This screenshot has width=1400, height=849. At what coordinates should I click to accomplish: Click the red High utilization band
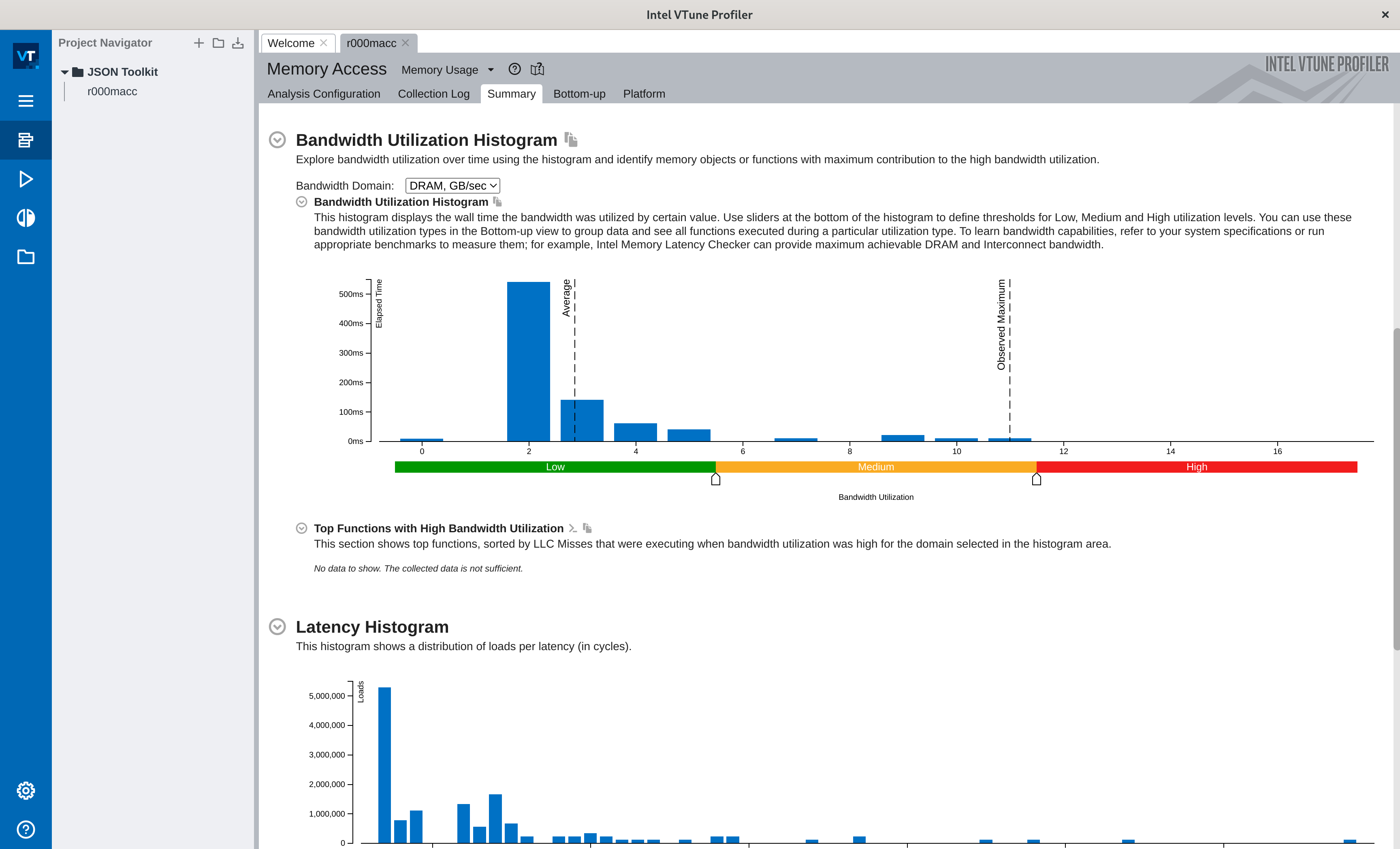pyautogui.click(x=1197, y=467)
